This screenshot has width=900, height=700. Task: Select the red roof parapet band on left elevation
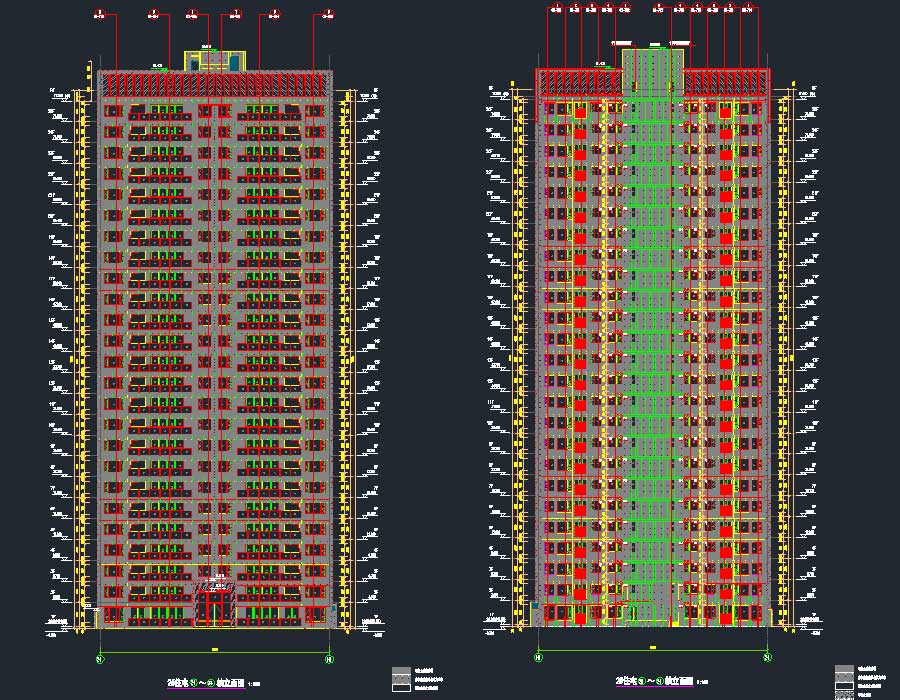click(x=214, y=84)
